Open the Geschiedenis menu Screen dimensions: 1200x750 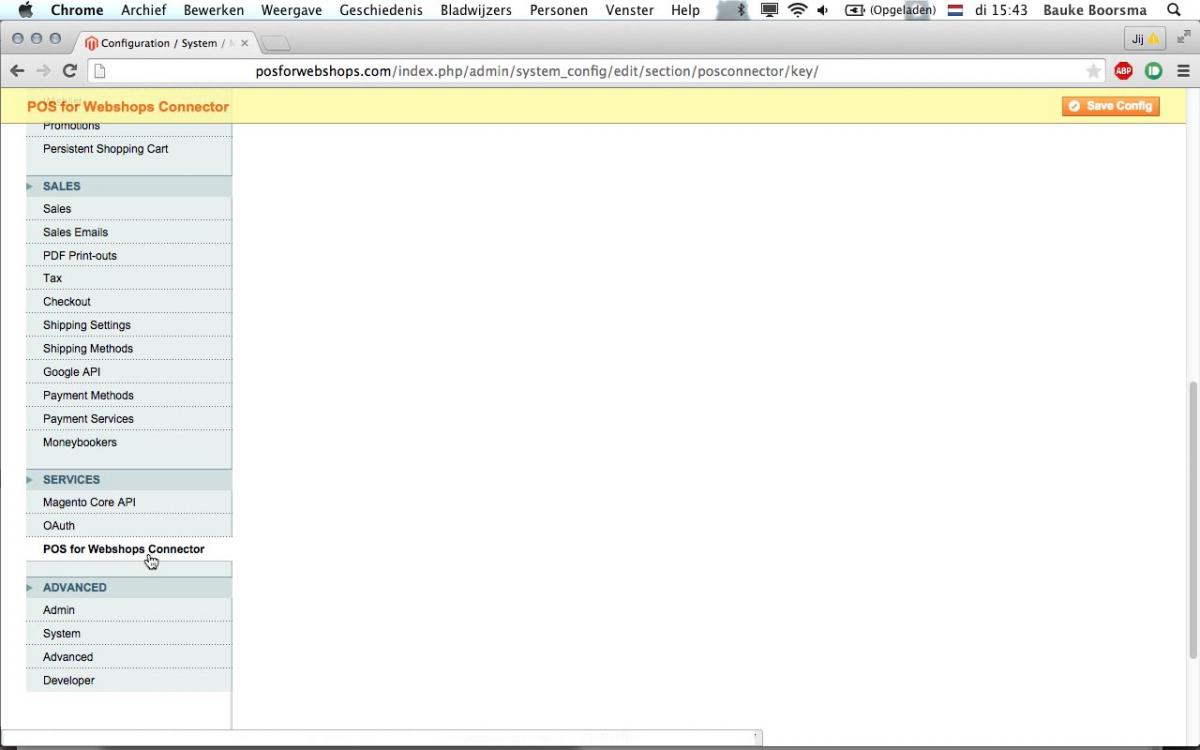(381, 10)
